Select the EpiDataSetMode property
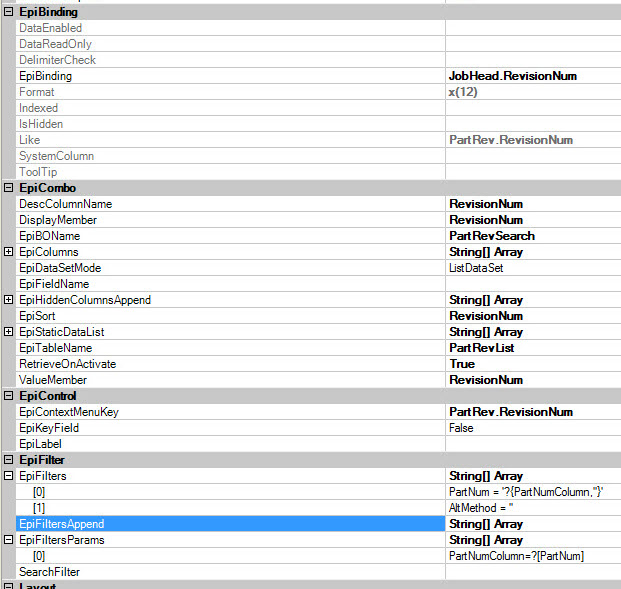Screen dimensions: 621x589 [x=230, y=268]
